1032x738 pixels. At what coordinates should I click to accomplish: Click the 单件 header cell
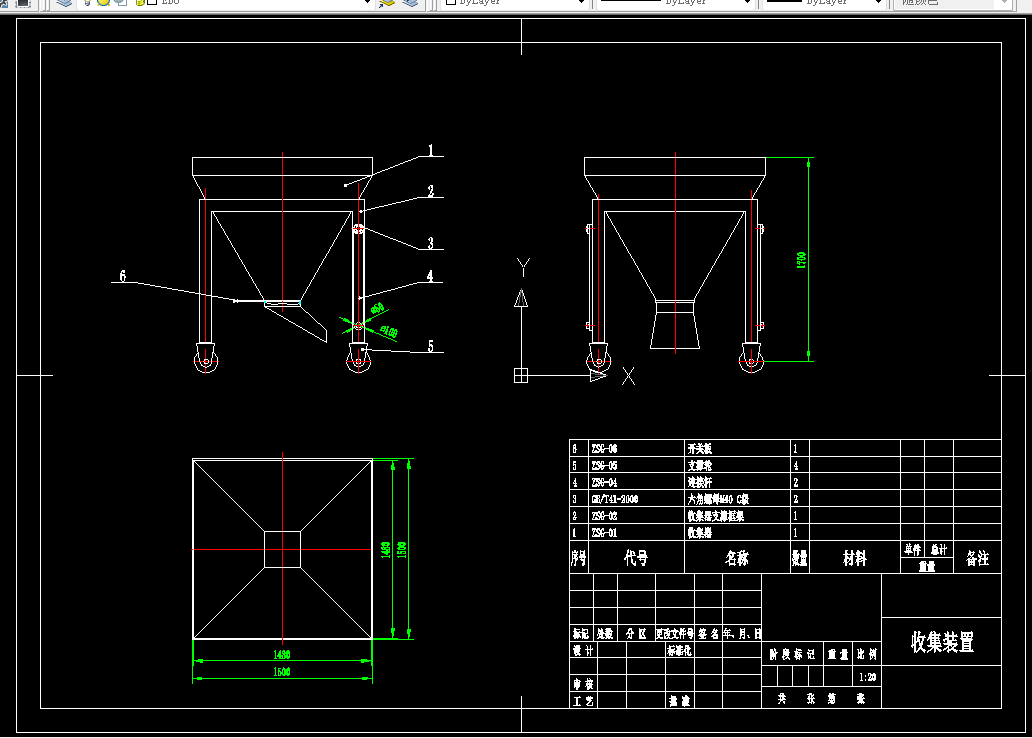coord(912,549)
